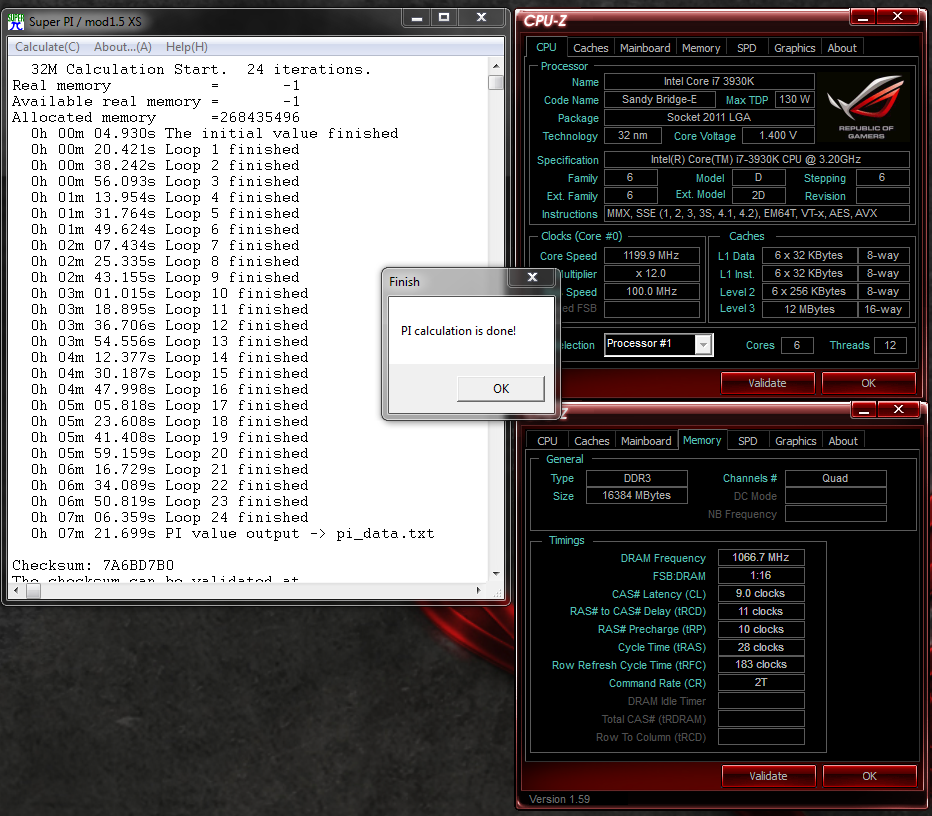Maximize the Super PI window

pos(444,18)
